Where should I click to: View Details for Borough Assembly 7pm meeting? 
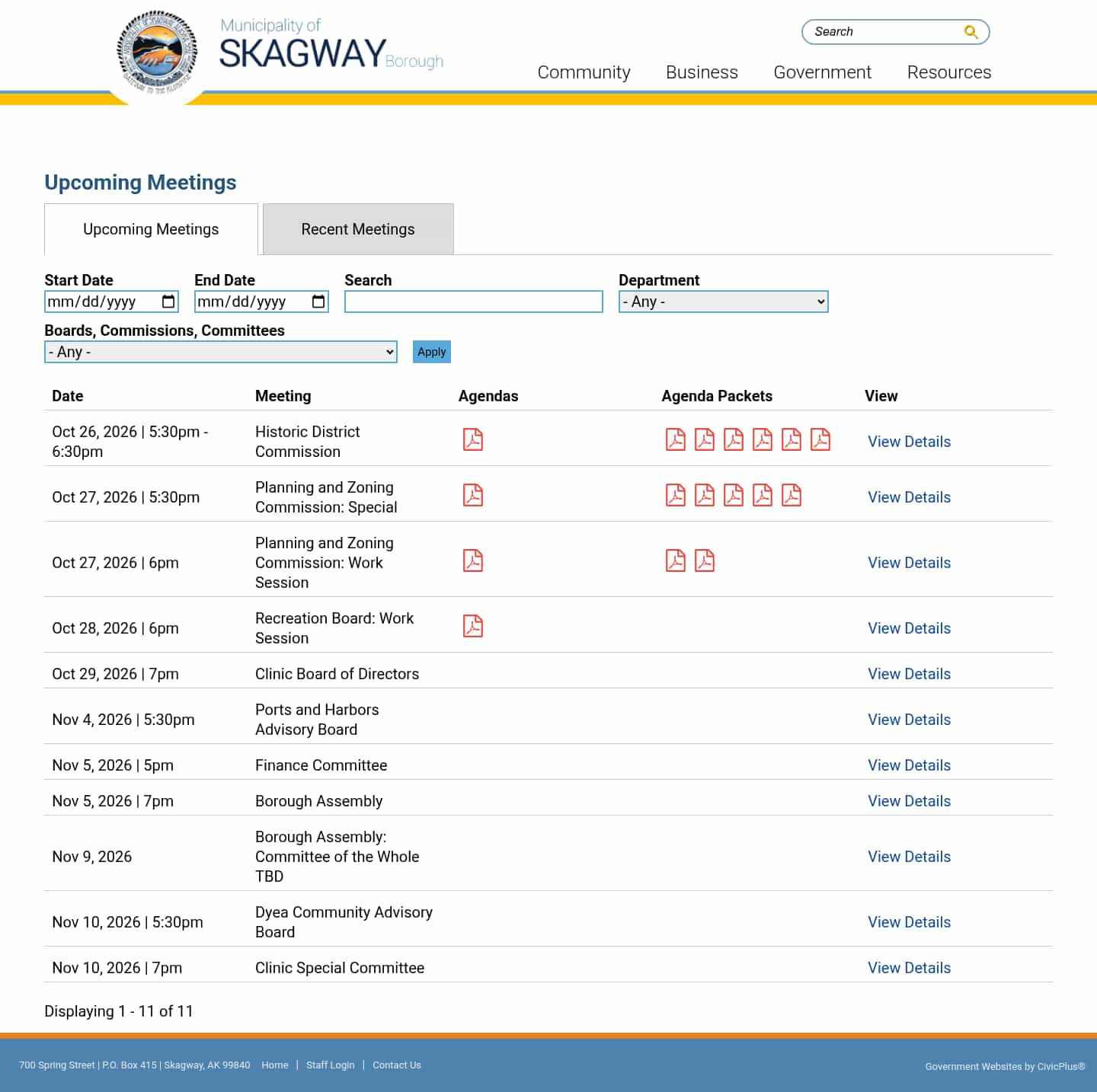pos(909,801)
